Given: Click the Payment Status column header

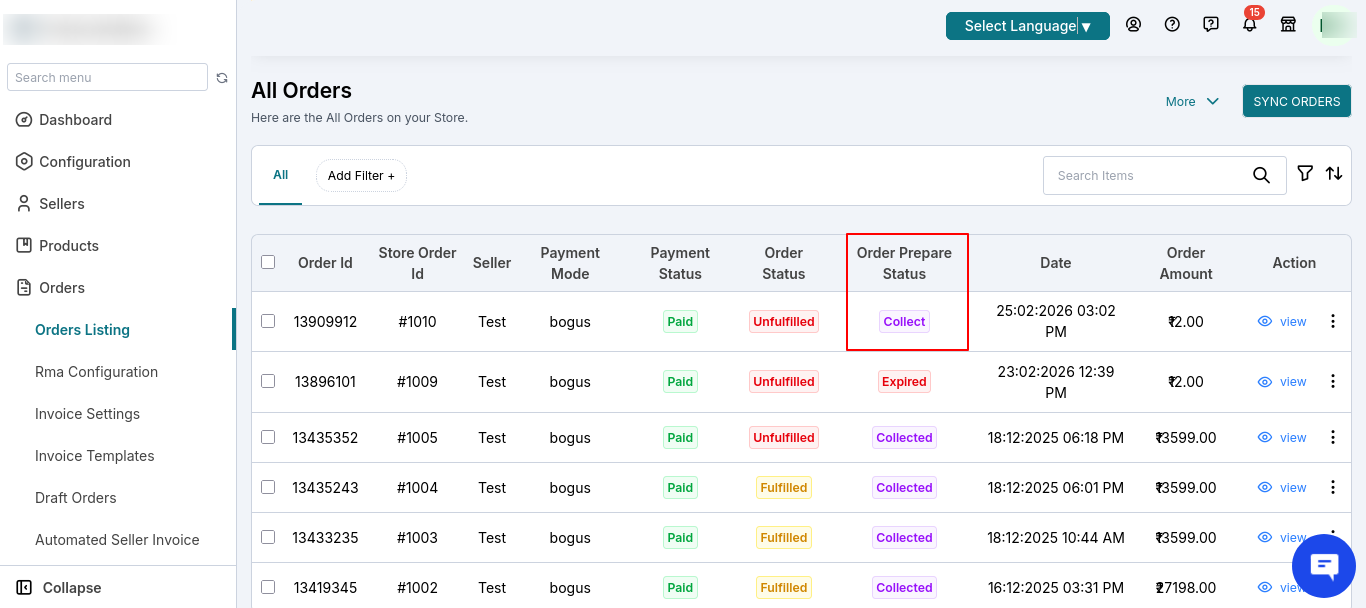Looking at the screenshot, I should (x=680, y=263).
